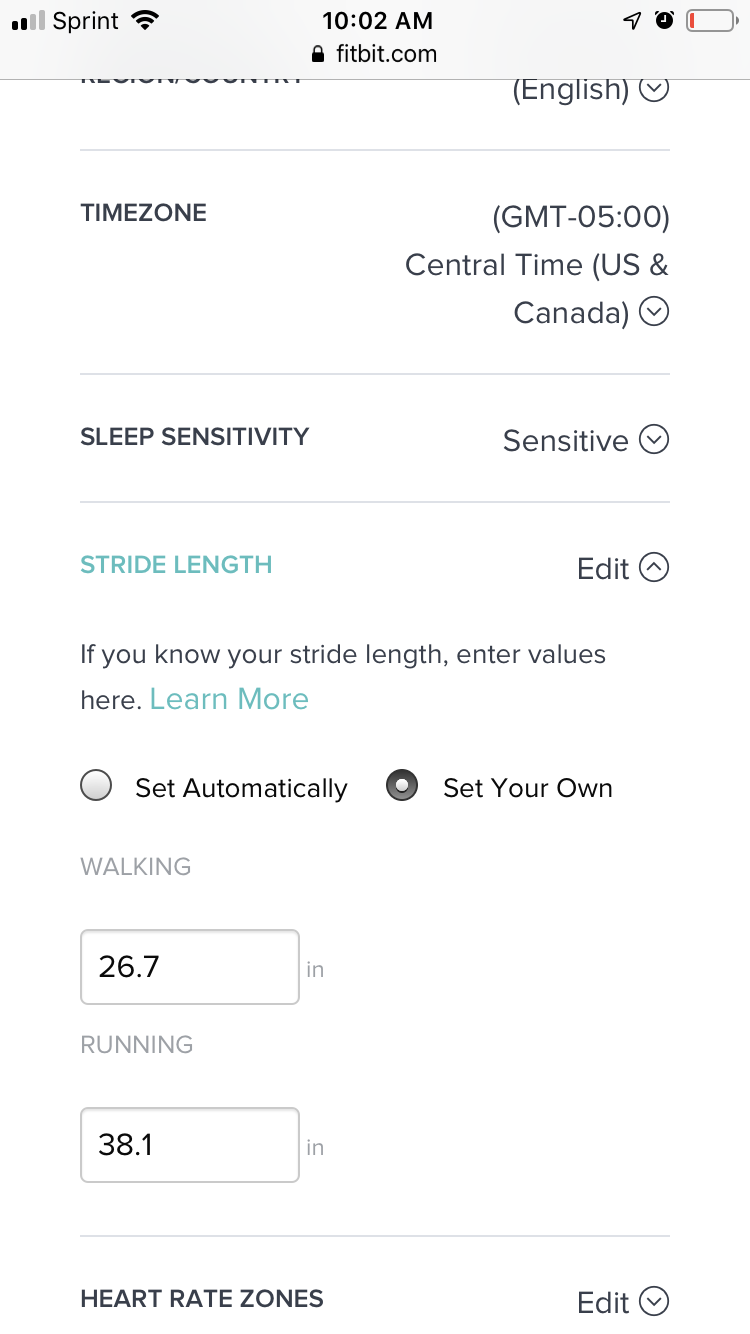This screenshot has height=1334, width=750.
Task: Select the Set Automatically radio button
Action: [x=96, y=786]
